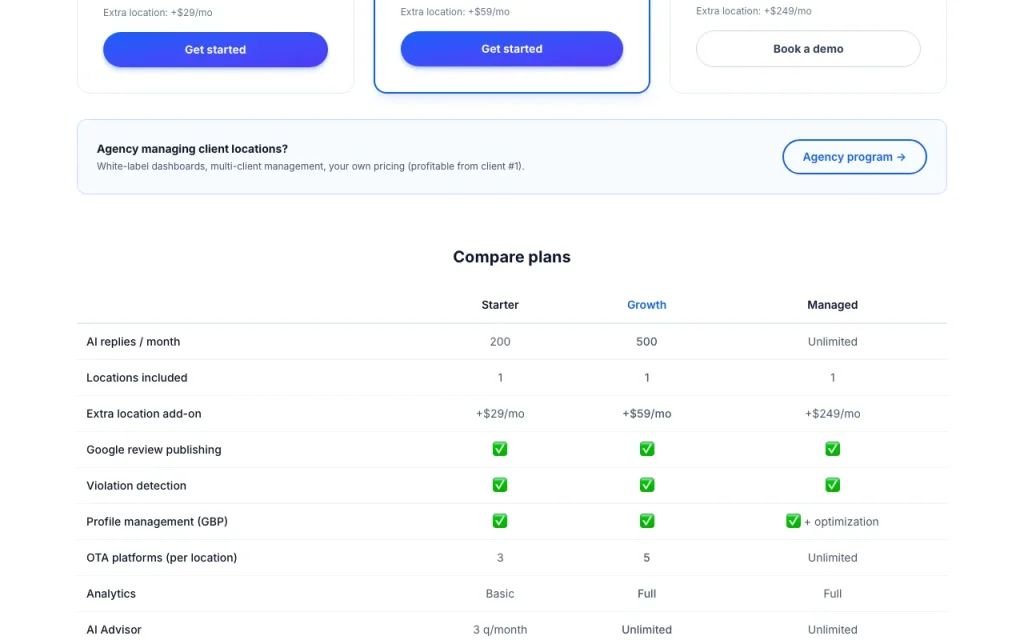The image size is (1024, 640).
Task: Click Locations included value in Starter column
Action: (x=500, y=377)
